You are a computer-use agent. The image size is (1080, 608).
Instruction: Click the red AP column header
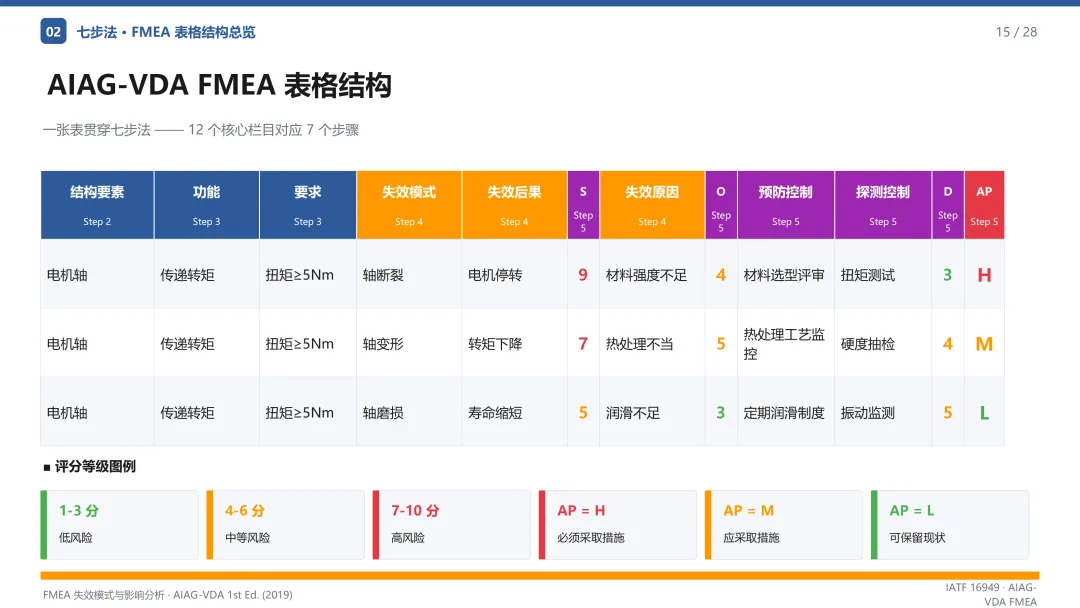click(984, 205)
